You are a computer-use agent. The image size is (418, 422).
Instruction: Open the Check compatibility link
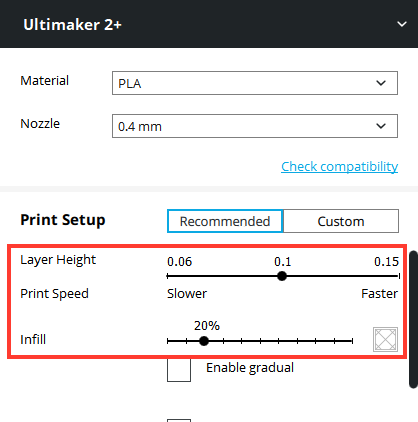(x=339, y=166)
